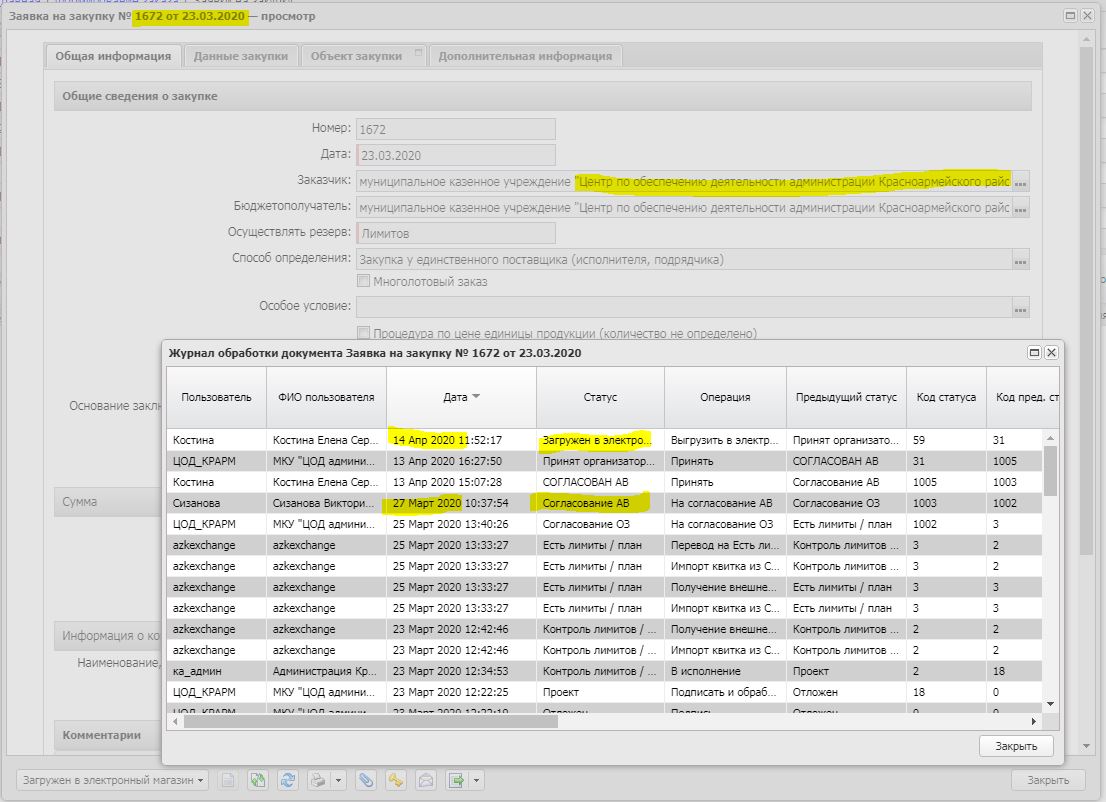Expand the print options dropdown arrow
This screenshot has height=802, width=1106.
click(338, 780)
